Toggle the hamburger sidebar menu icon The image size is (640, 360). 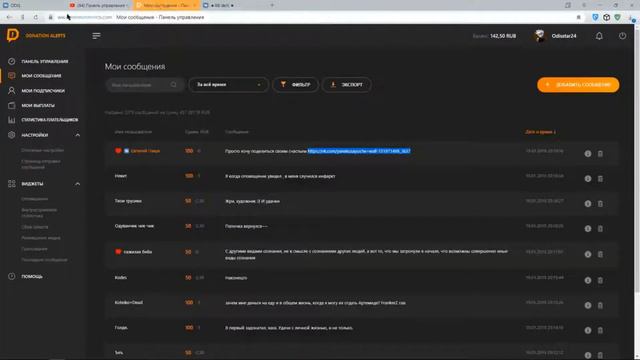(96, 36)
